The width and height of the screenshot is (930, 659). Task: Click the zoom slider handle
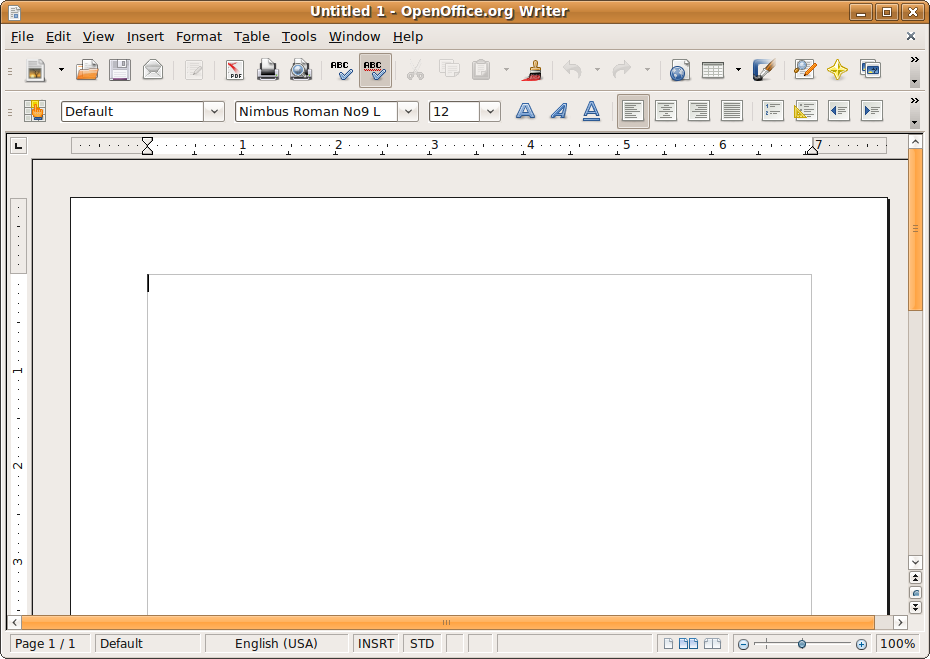pos(802,644)
